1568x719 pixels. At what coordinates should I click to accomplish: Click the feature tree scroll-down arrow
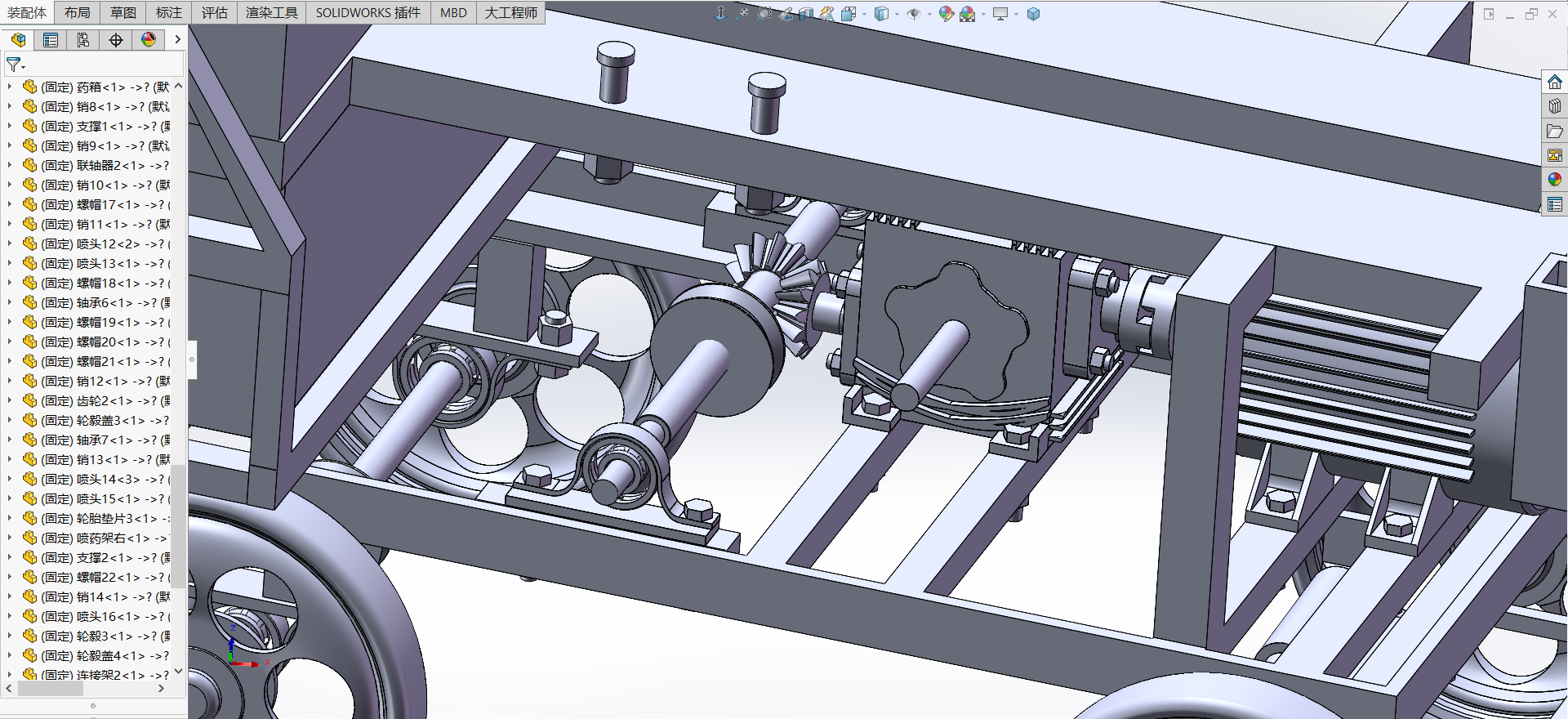click(178, 672)
